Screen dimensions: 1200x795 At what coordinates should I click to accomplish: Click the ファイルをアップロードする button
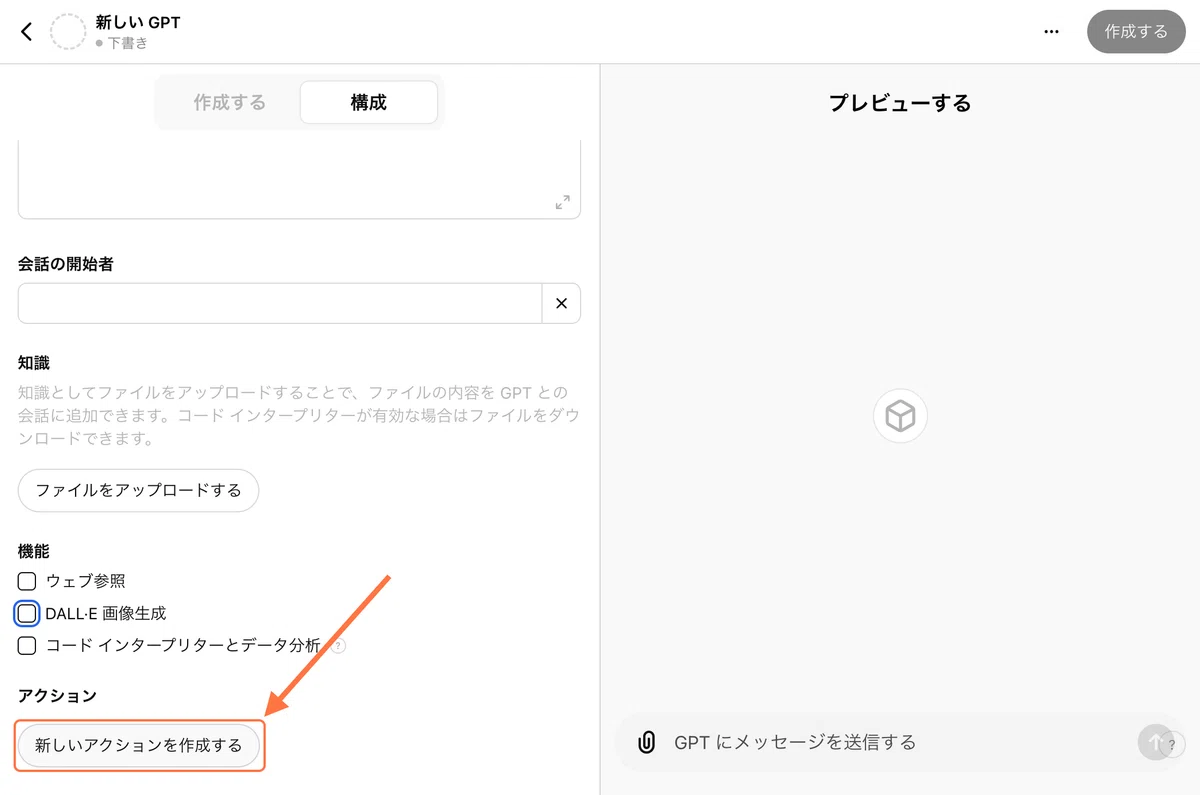(138, 490)
